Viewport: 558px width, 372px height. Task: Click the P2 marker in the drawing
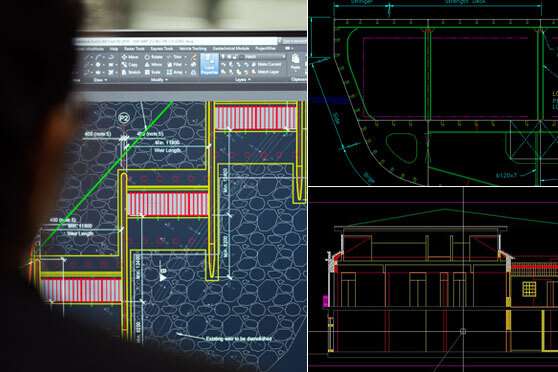coord(124,118)
